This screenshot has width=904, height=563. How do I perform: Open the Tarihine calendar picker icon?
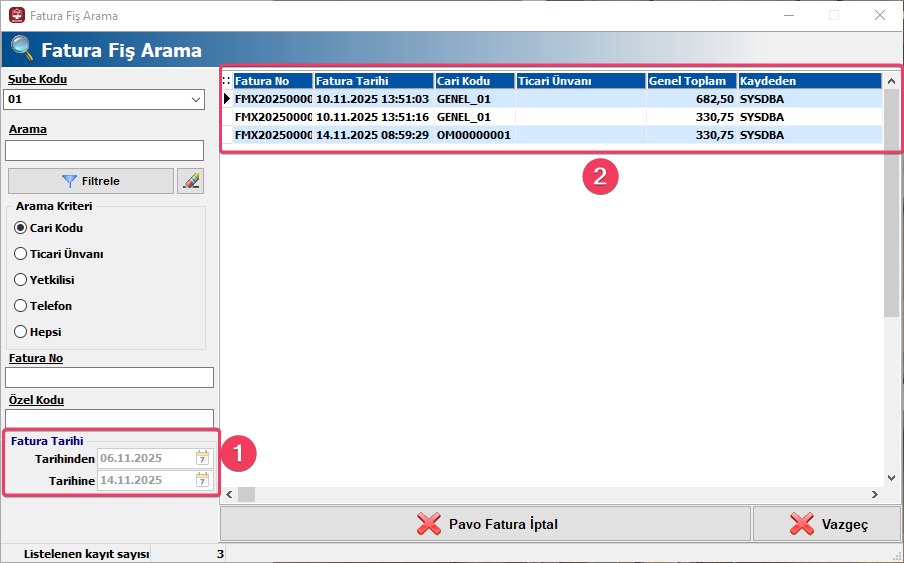pos(202,480)
